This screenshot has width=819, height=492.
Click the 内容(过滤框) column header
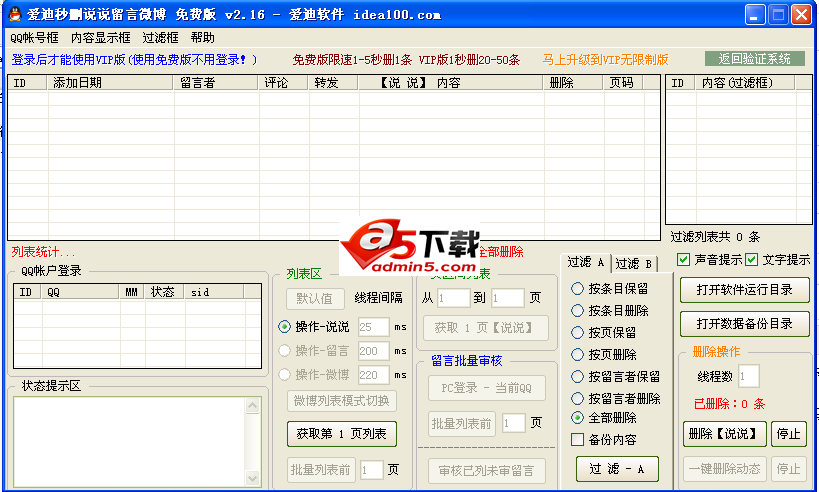point(745,83)
